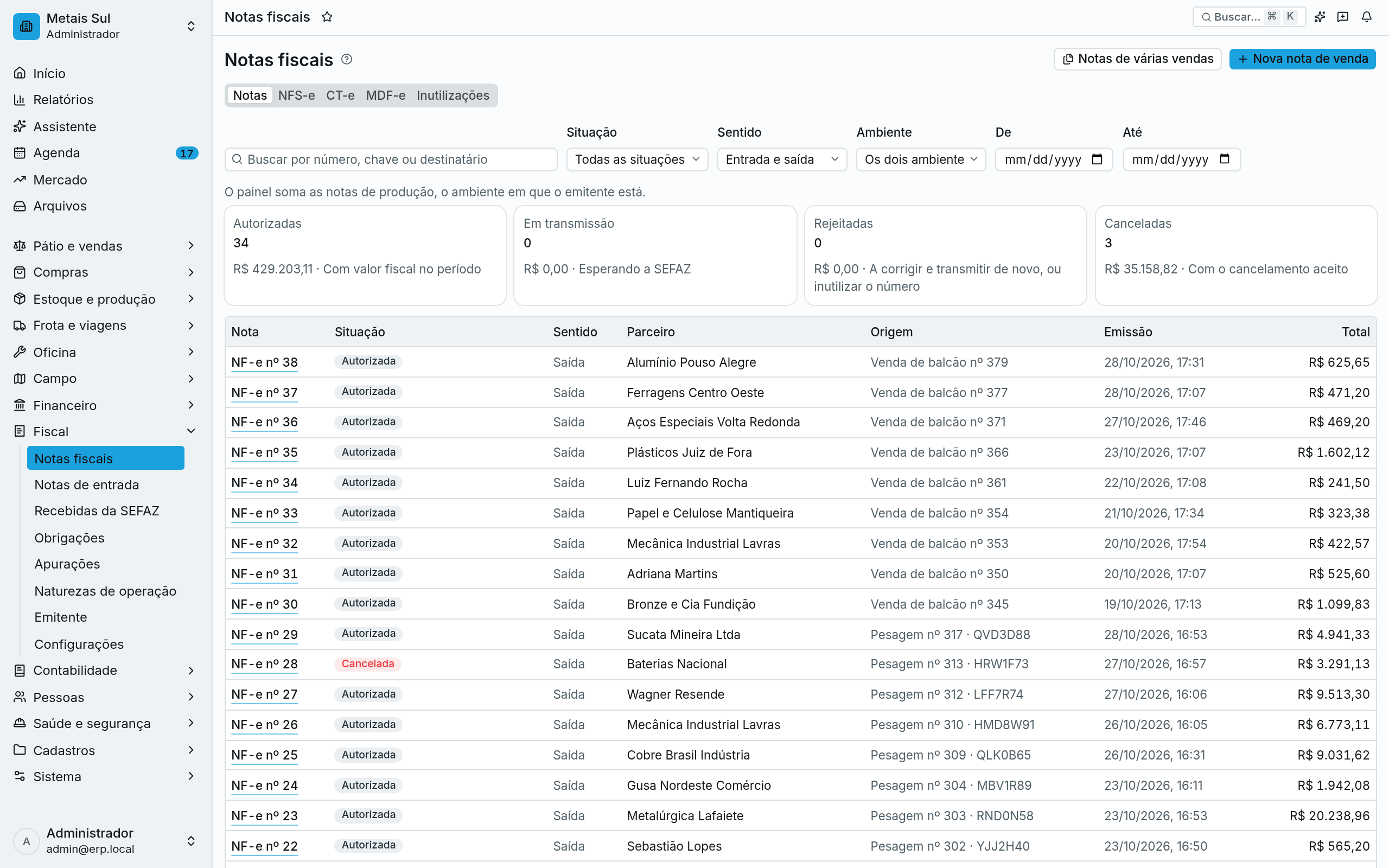Open the feedback message icon in top bar
Screen dimensions: 1389x868
pos(1342,17)
